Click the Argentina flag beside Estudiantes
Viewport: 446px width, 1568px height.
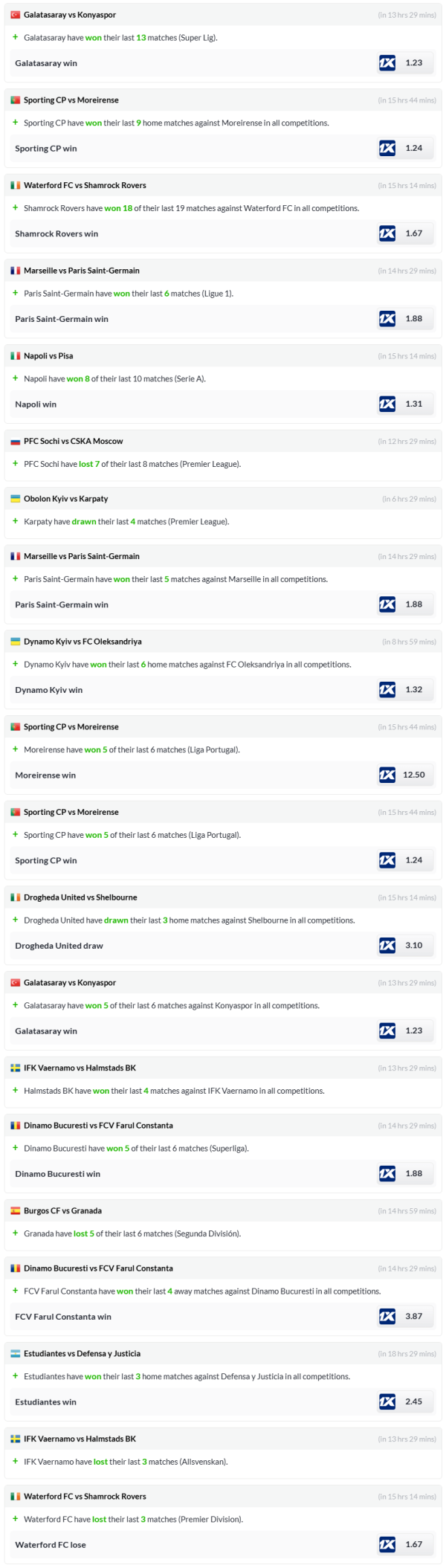point(15,1353)
